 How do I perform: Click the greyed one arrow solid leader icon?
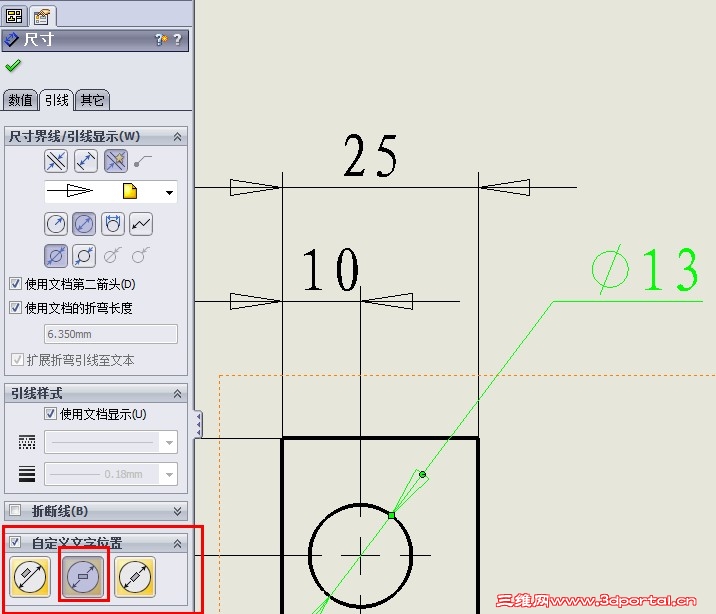coord(112,256)
